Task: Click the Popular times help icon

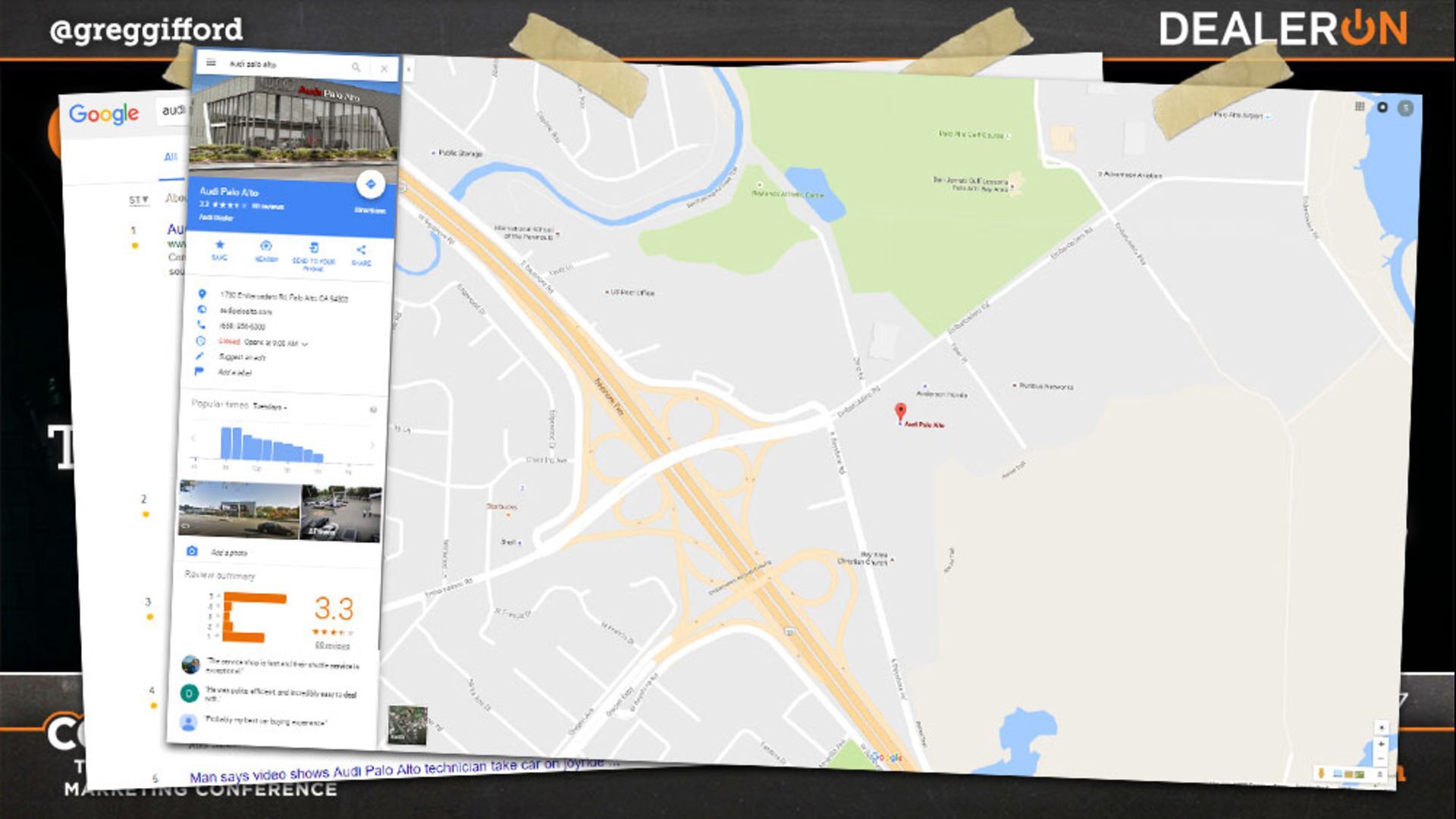Action: 373,410
